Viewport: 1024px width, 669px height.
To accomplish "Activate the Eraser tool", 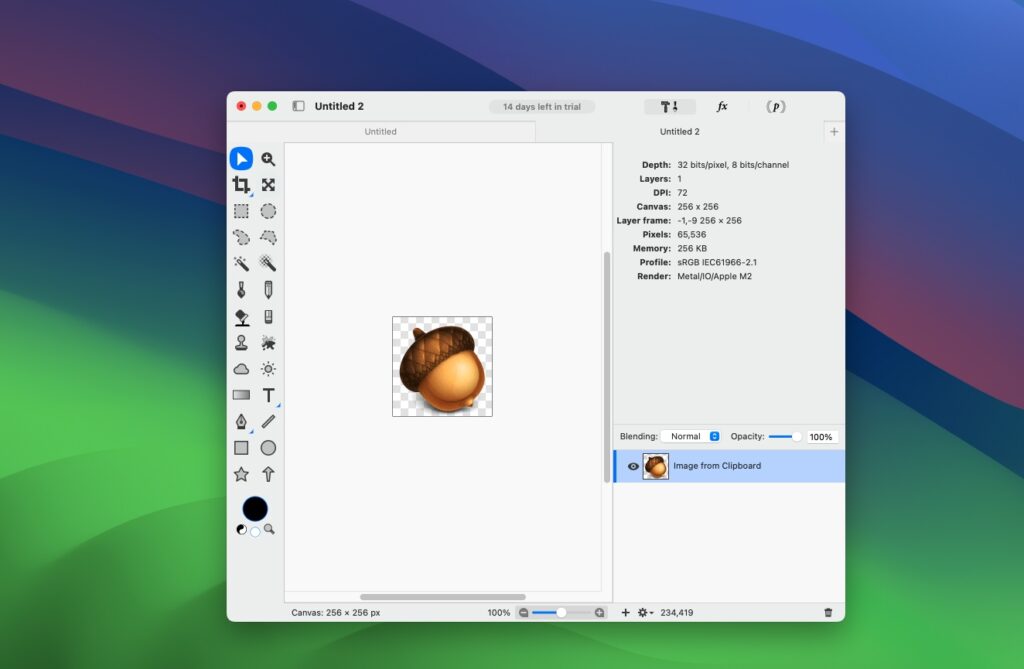I will (268, 316).
